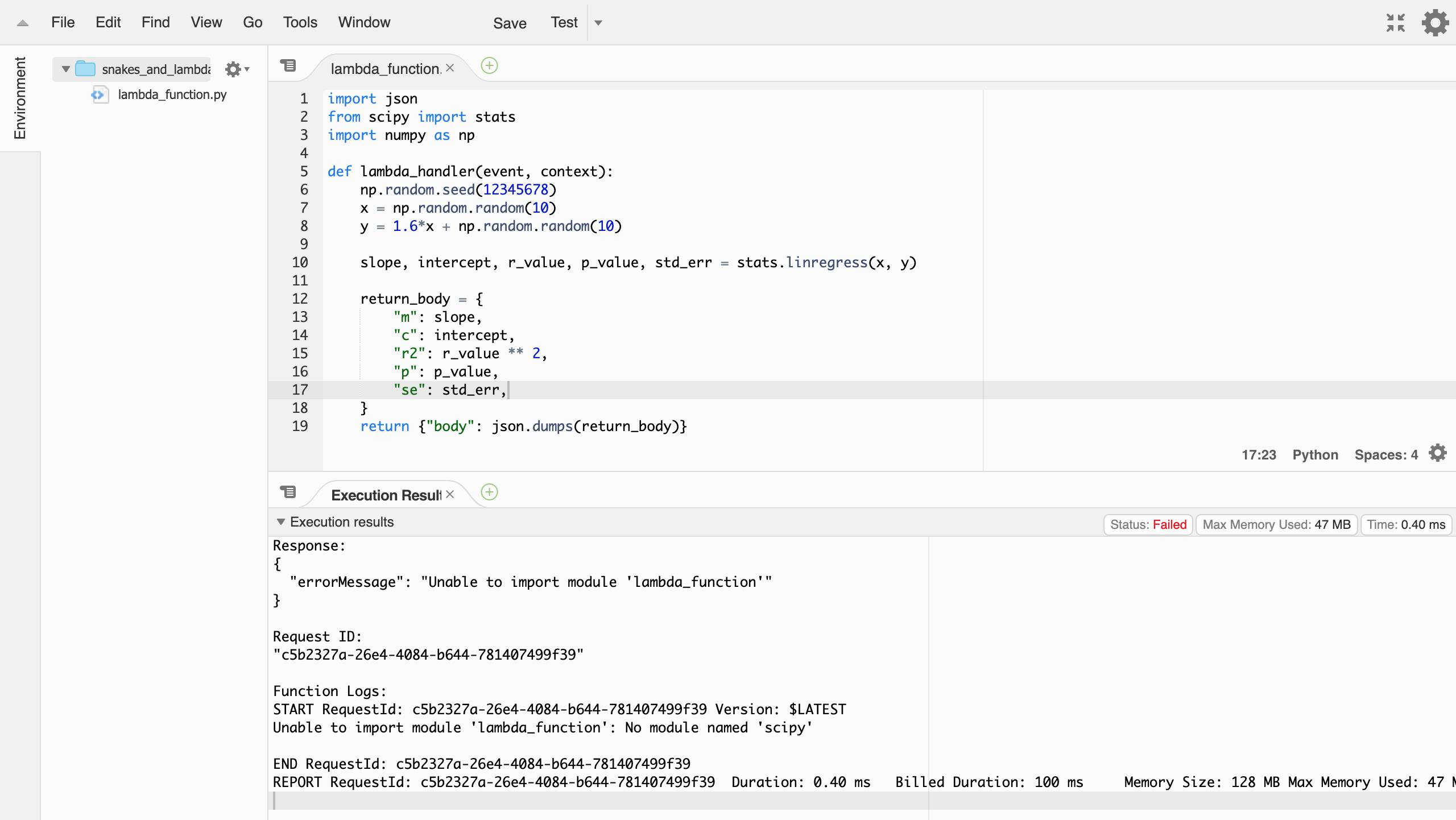Open the Tools menu

pos(300,23)
